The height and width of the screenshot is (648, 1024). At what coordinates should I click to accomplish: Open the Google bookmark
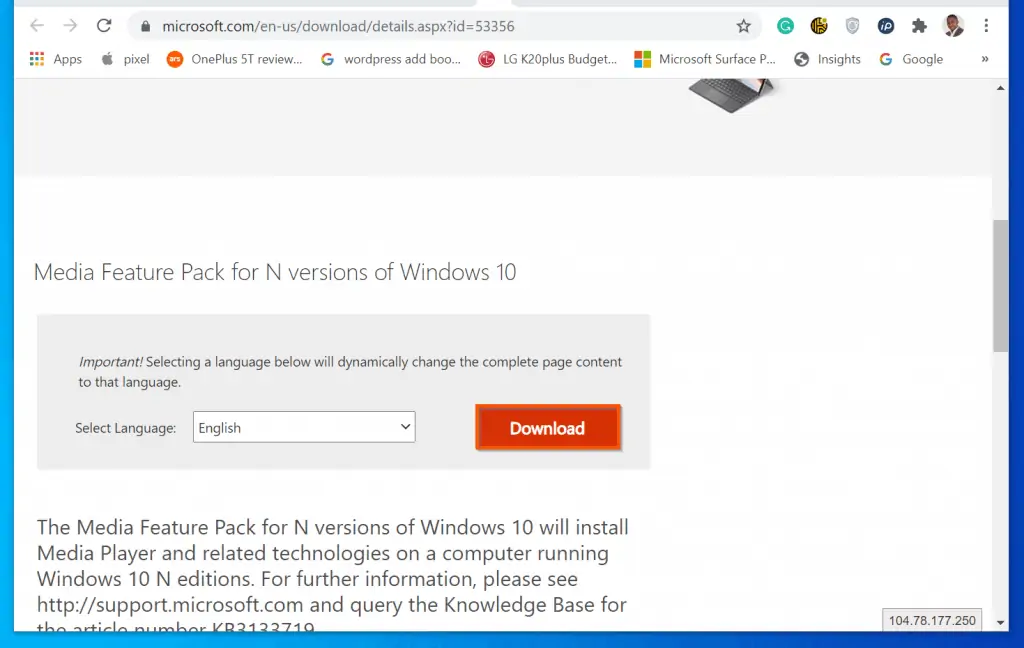tap(911, 59)
